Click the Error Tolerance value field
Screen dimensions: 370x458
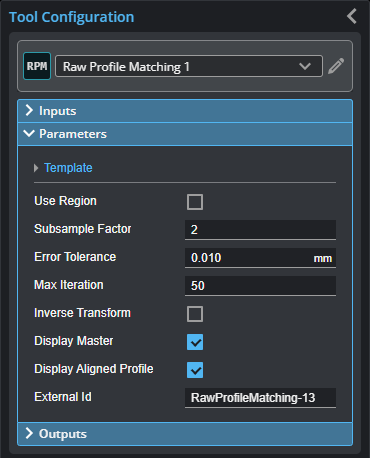(x=260, y=258)
